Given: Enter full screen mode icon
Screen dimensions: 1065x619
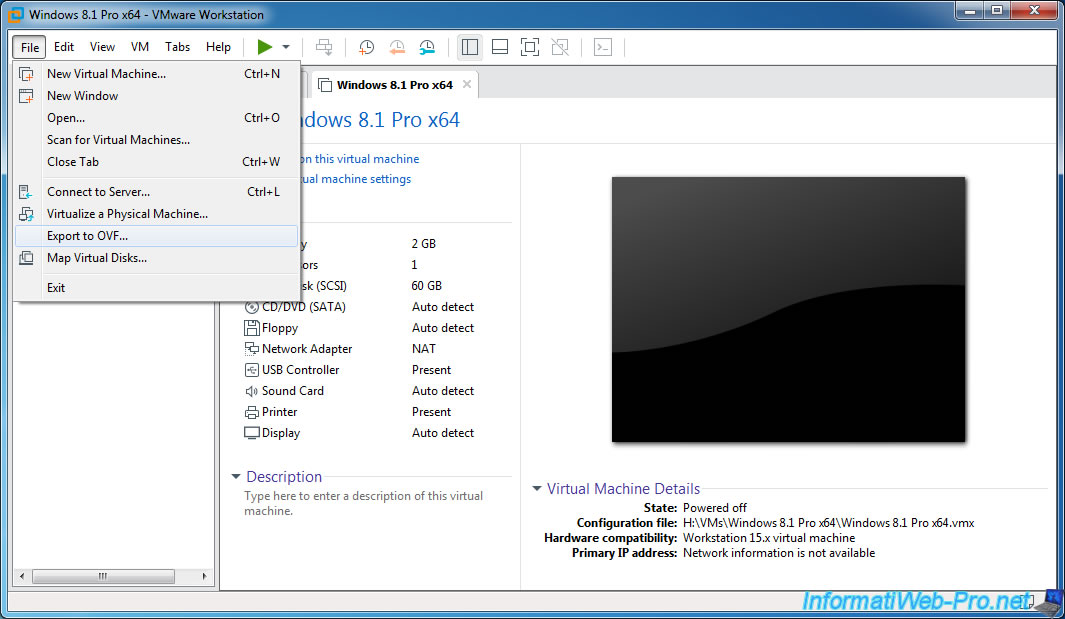Looking at the screenshot, I should click(530, 47).
